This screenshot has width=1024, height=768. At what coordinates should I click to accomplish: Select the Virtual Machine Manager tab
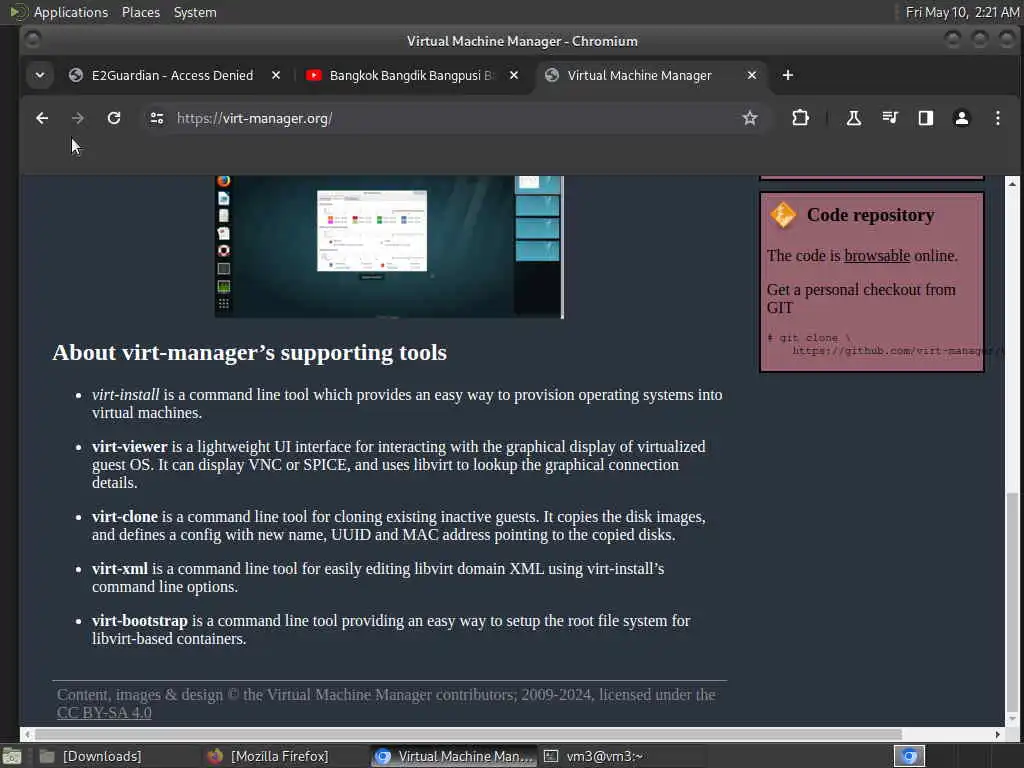pos(639,75)
